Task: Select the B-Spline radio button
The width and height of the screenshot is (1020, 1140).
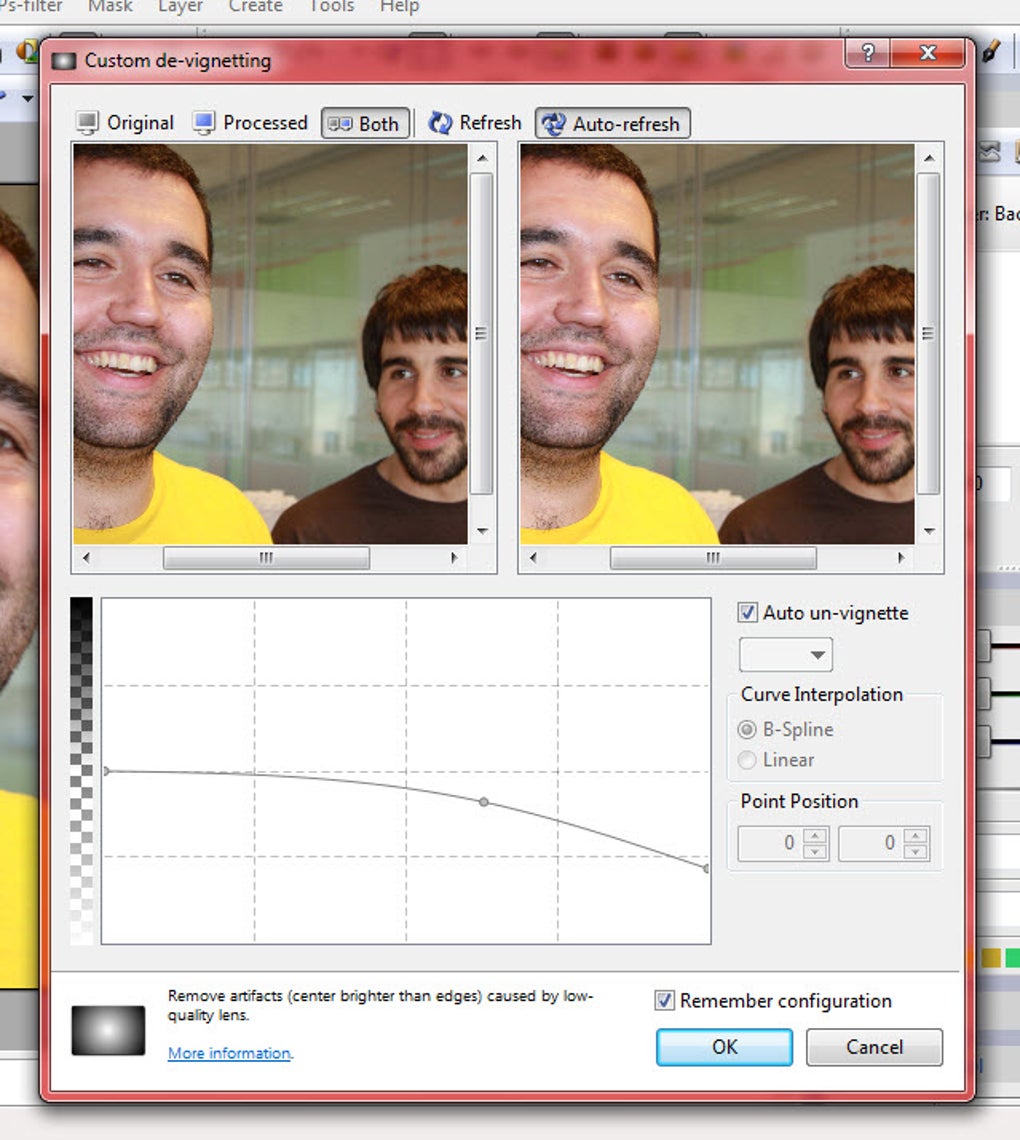Action: coord(747,729)
